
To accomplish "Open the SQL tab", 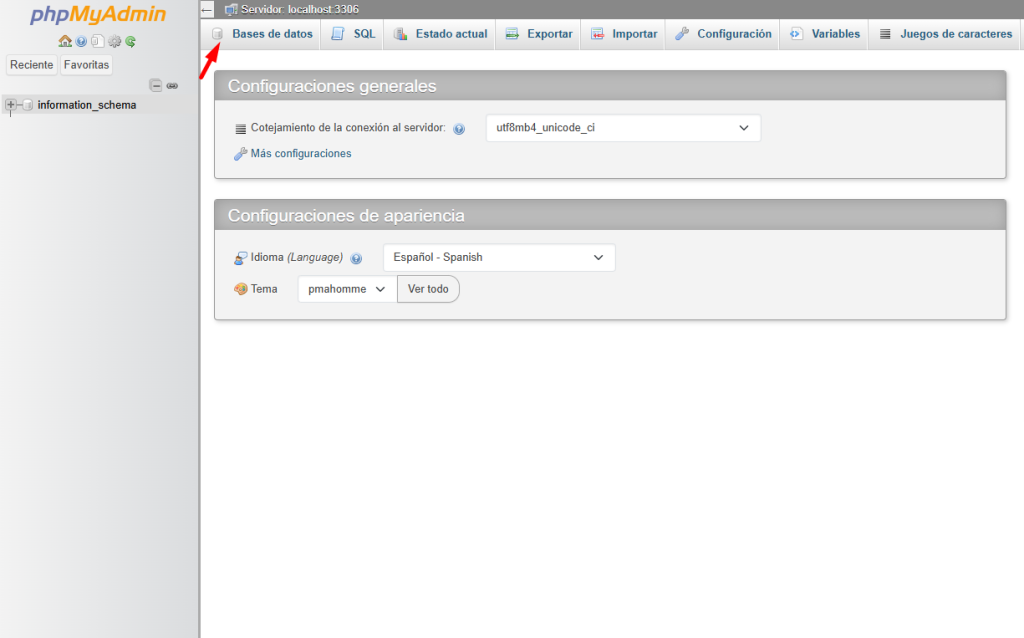I will coord(353,34).
